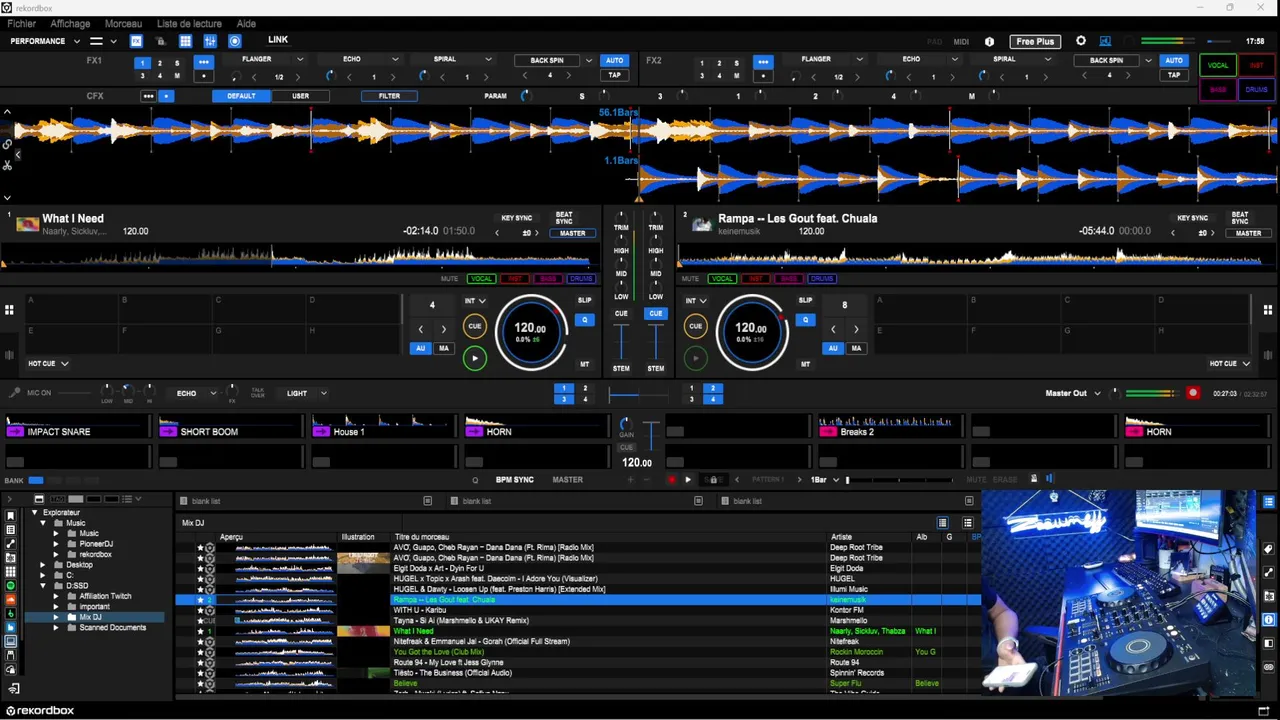Open the FX1 BACK SPIN dropdown

pos(588,60)
